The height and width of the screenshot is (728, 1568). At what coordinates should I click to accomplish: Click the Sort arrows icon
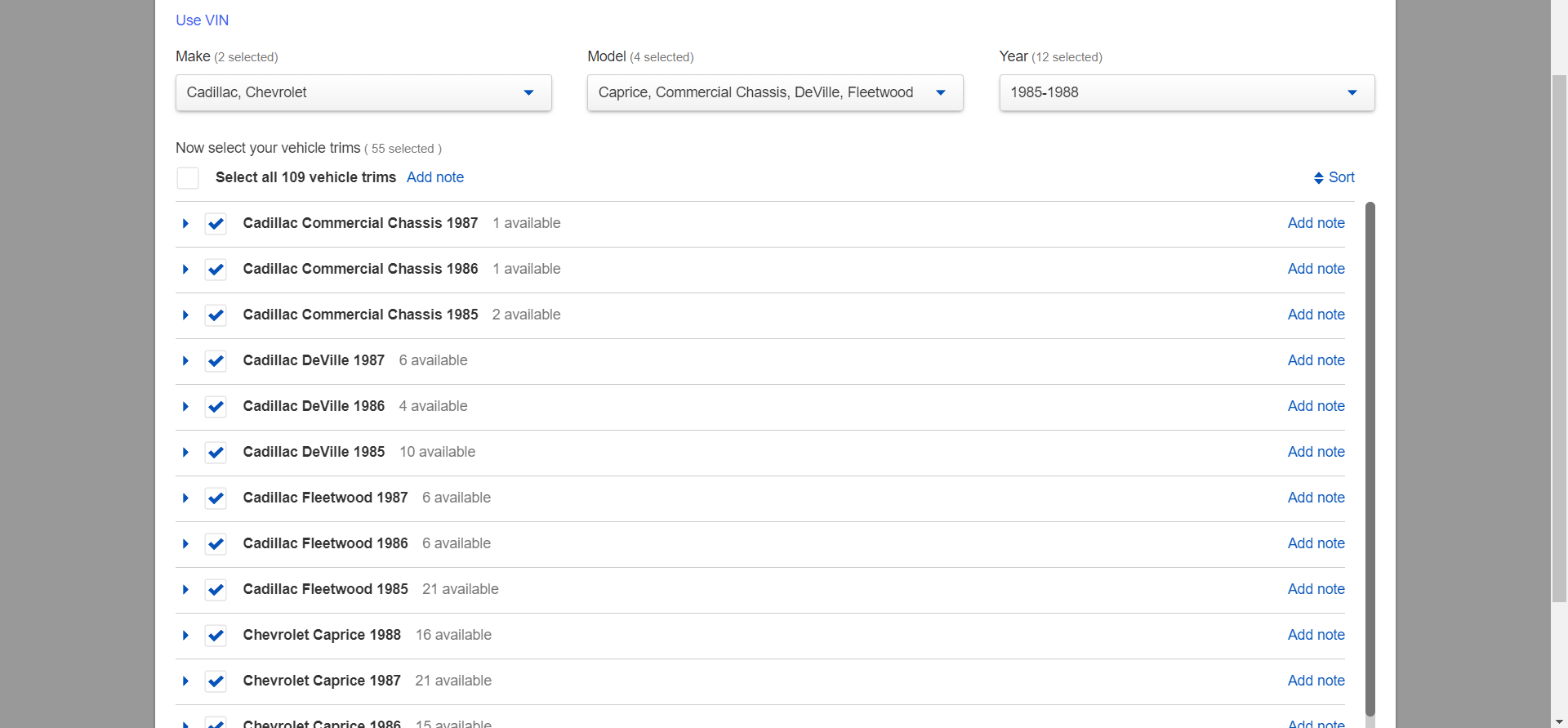(x=1318, y=178)
